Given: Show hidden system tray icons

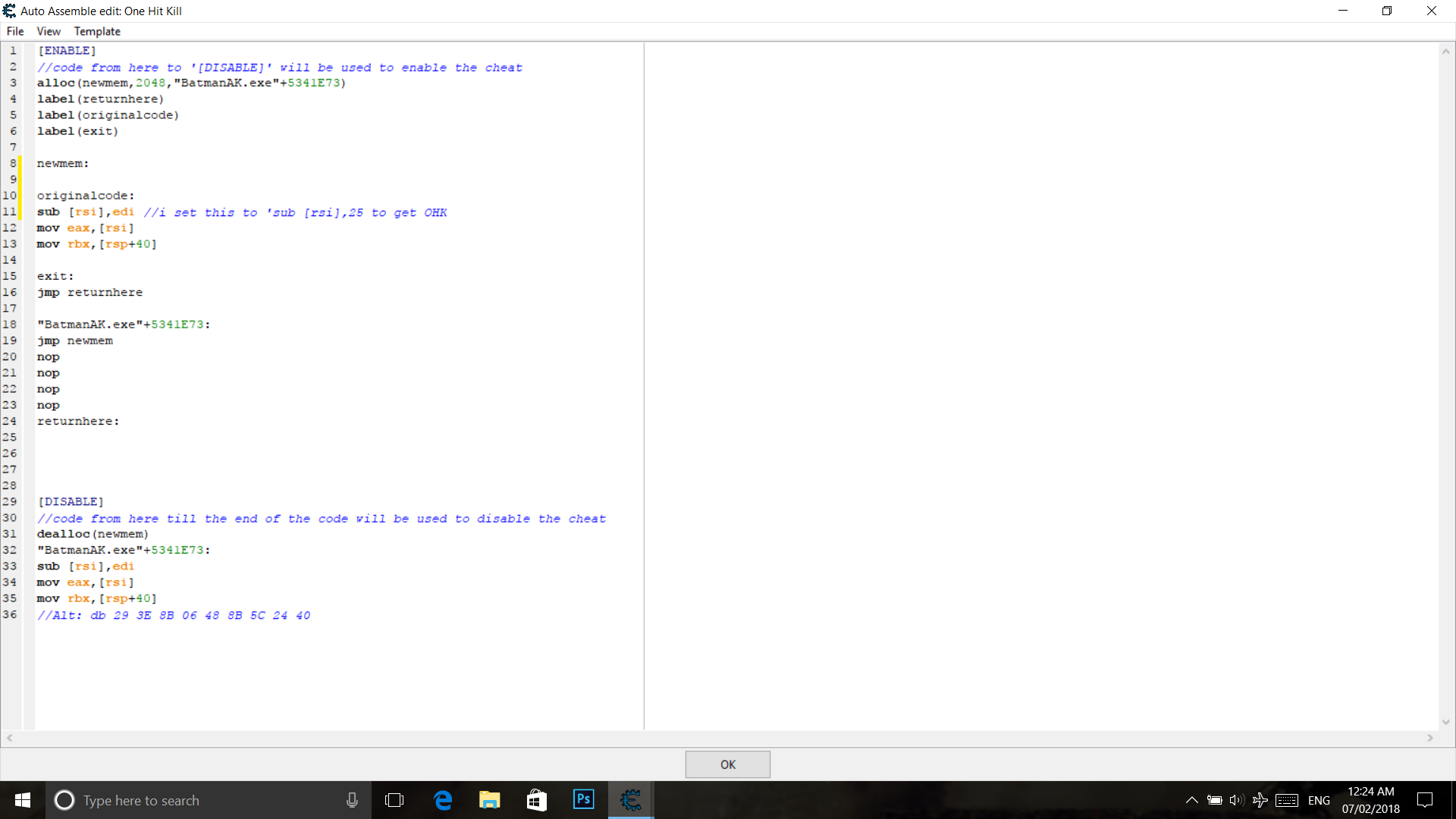Looking at the screenshot, I should [x=1191, y=800].
